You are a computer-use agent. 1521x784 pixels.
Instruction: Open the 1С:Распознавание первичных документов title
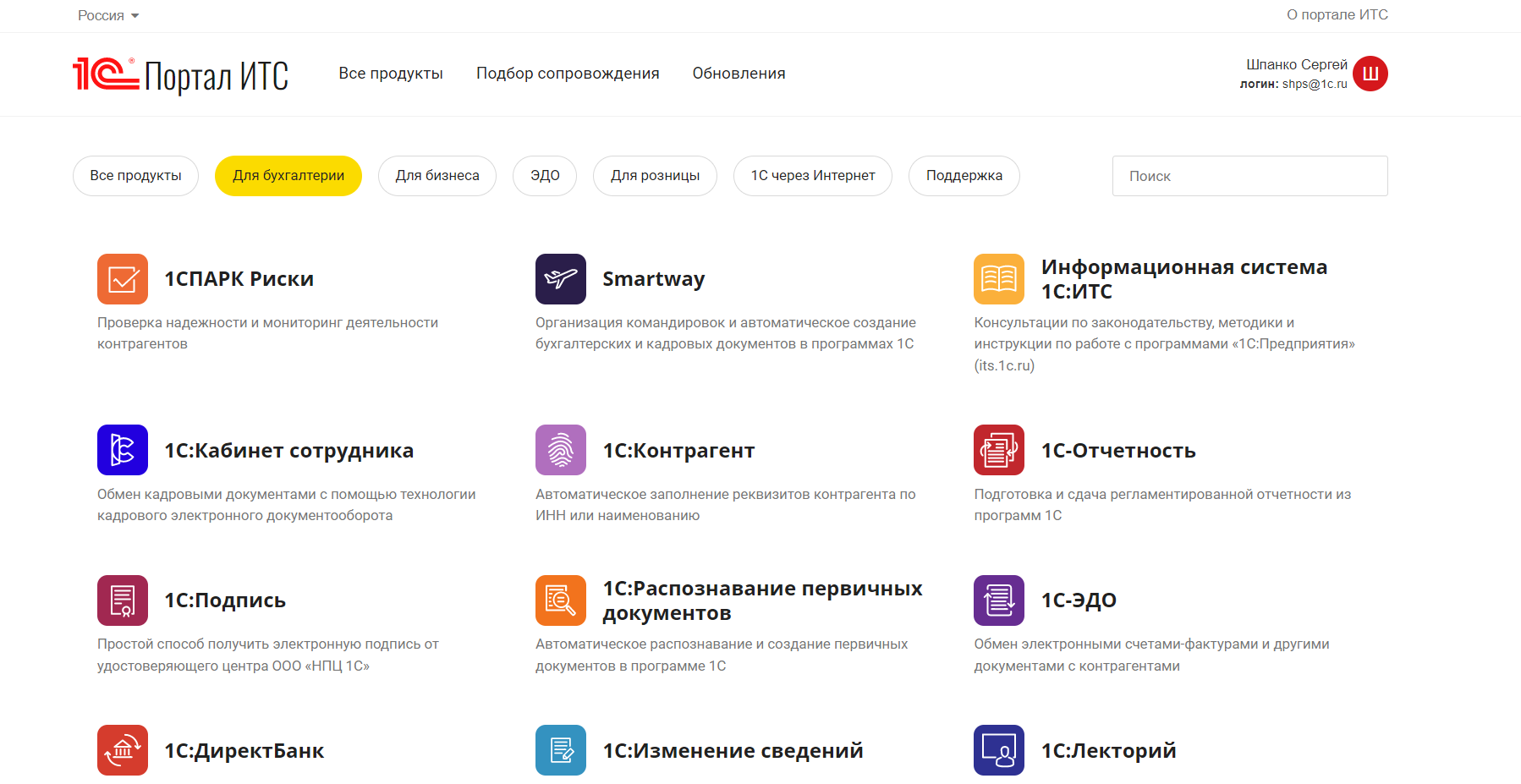pyautogui.click(x=762, y=600)
